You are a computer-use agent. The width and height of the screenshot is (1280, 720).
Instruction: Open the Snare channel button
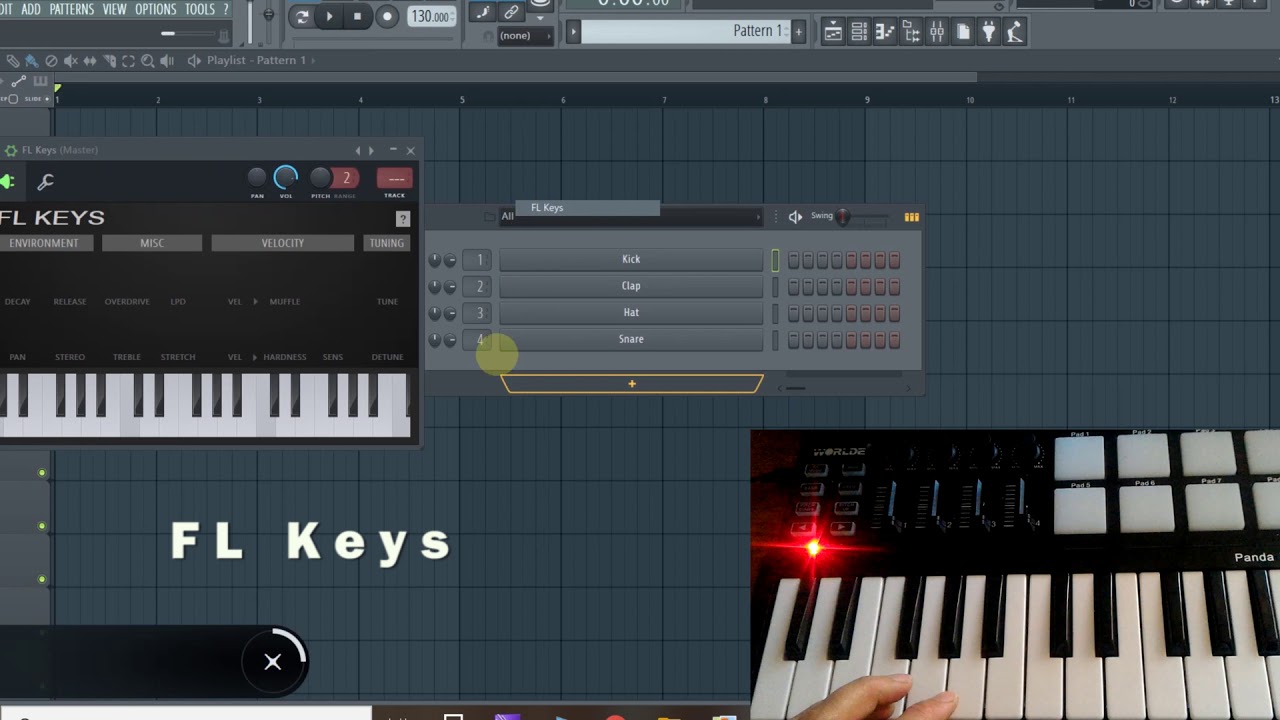[x=631, y=339]
